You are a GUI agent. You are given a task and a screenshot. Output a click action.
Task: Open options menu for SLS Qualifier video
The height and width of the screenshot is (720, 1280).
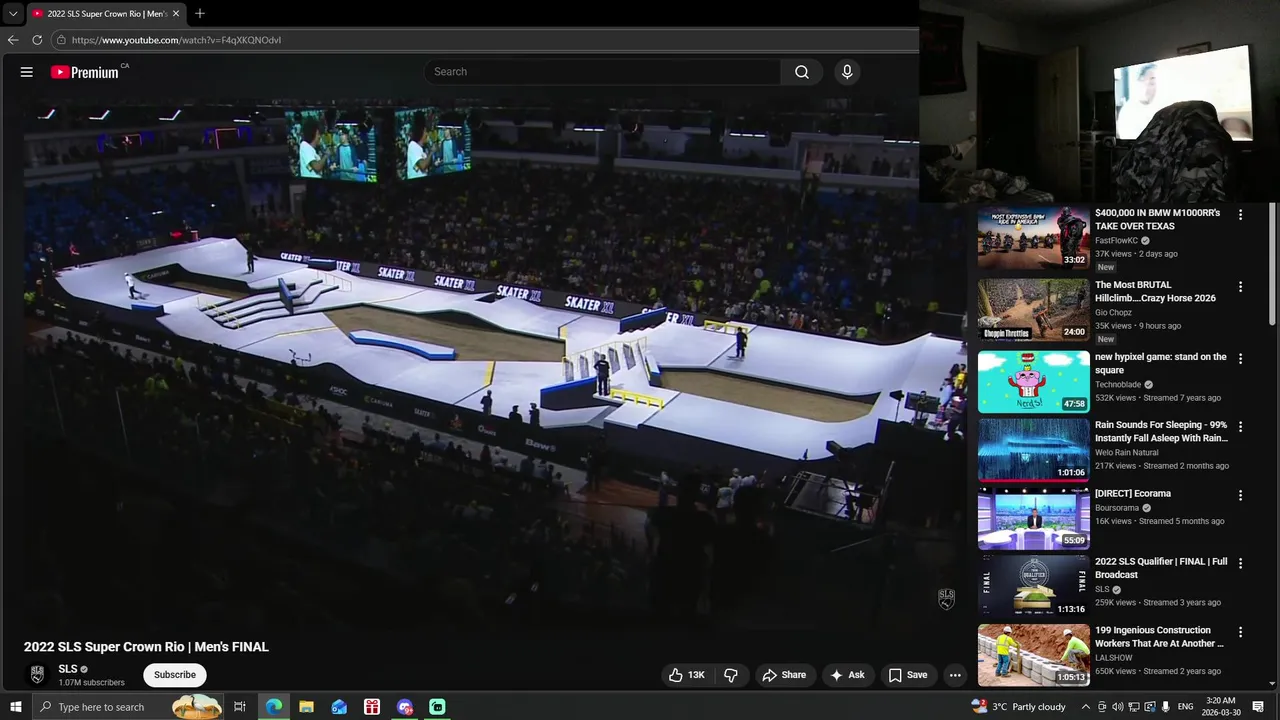coord(1240,563)
